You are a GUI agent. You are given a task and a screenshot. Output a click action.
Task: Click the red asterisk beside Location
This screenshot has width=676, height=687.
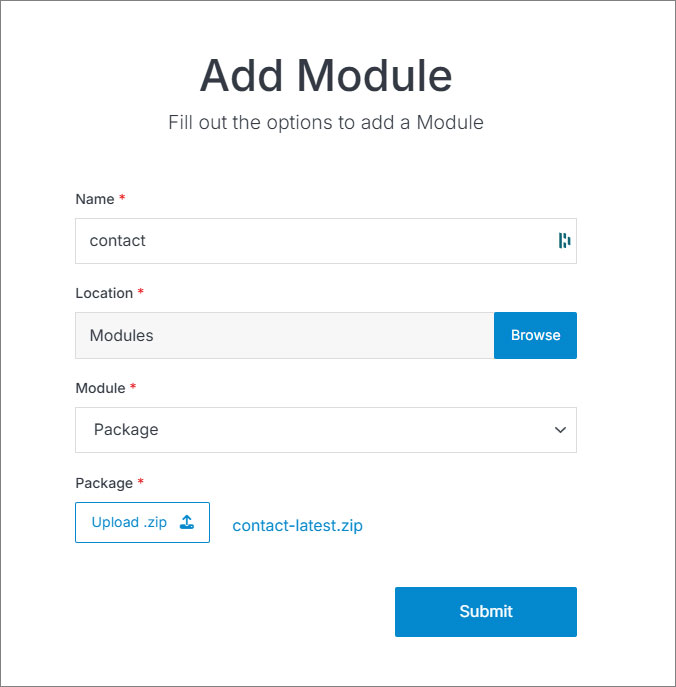pyautogui.click(x=141, y=293)
